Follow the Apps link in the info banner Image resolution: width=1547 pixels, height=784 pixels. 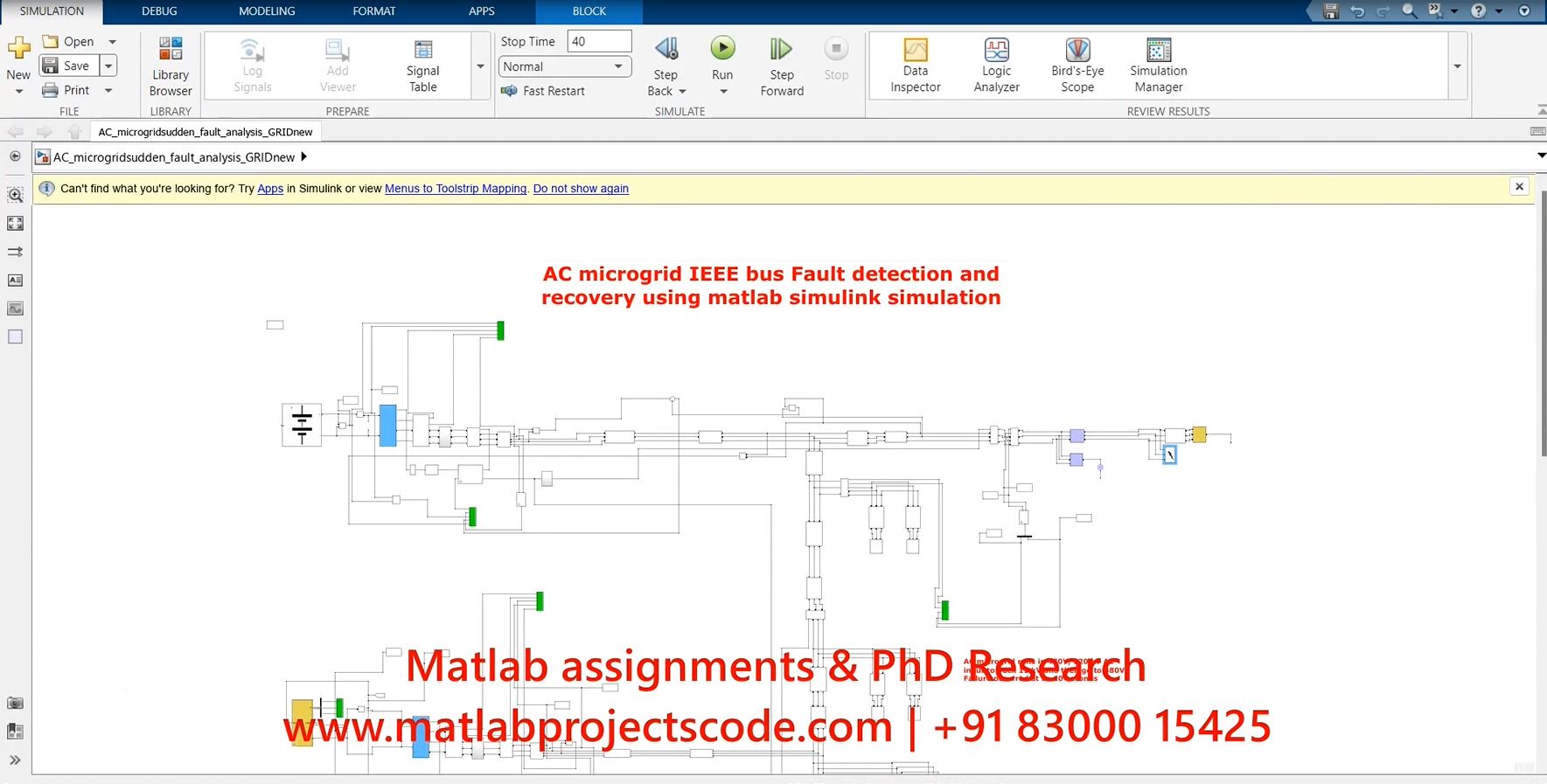click(x=270, y=189)
